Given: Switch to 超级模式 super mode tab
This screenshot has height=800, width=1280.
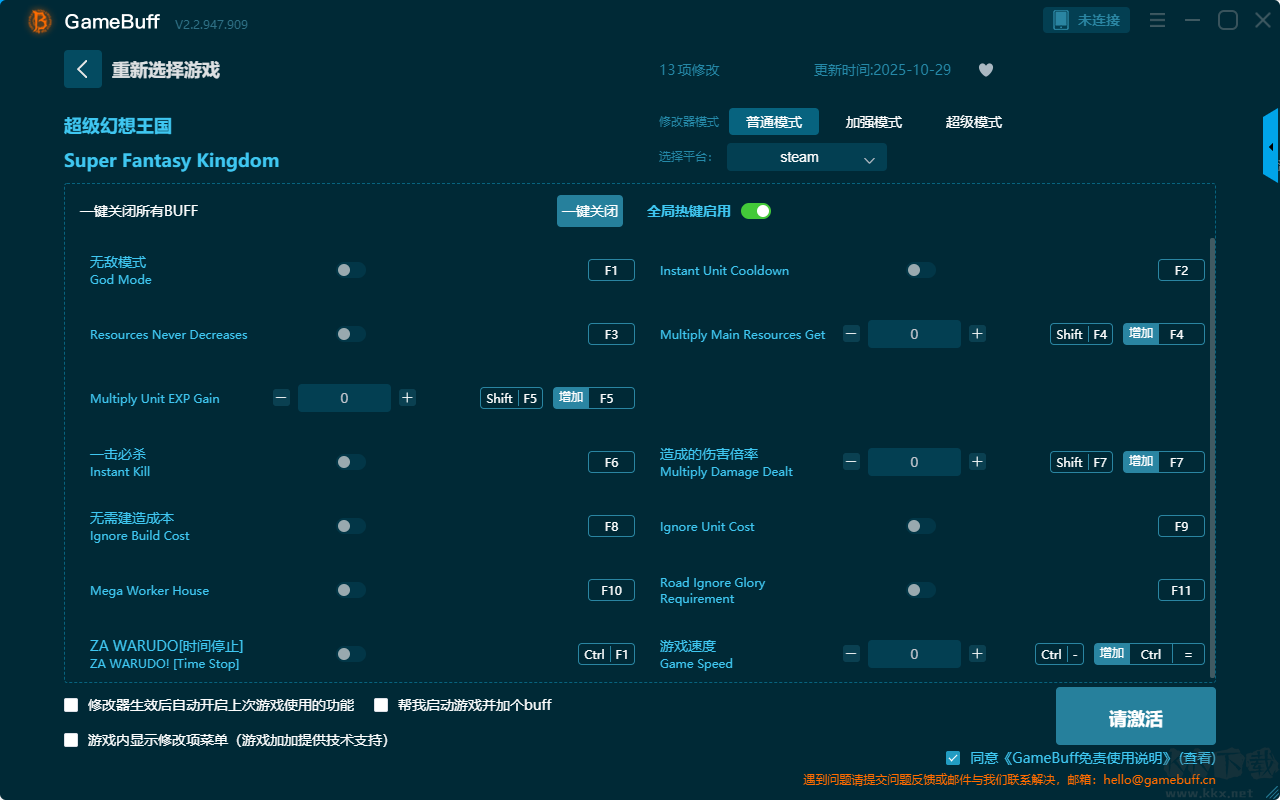Looking at the screenshot, I should pyautogui.click(x=973, y=122).
